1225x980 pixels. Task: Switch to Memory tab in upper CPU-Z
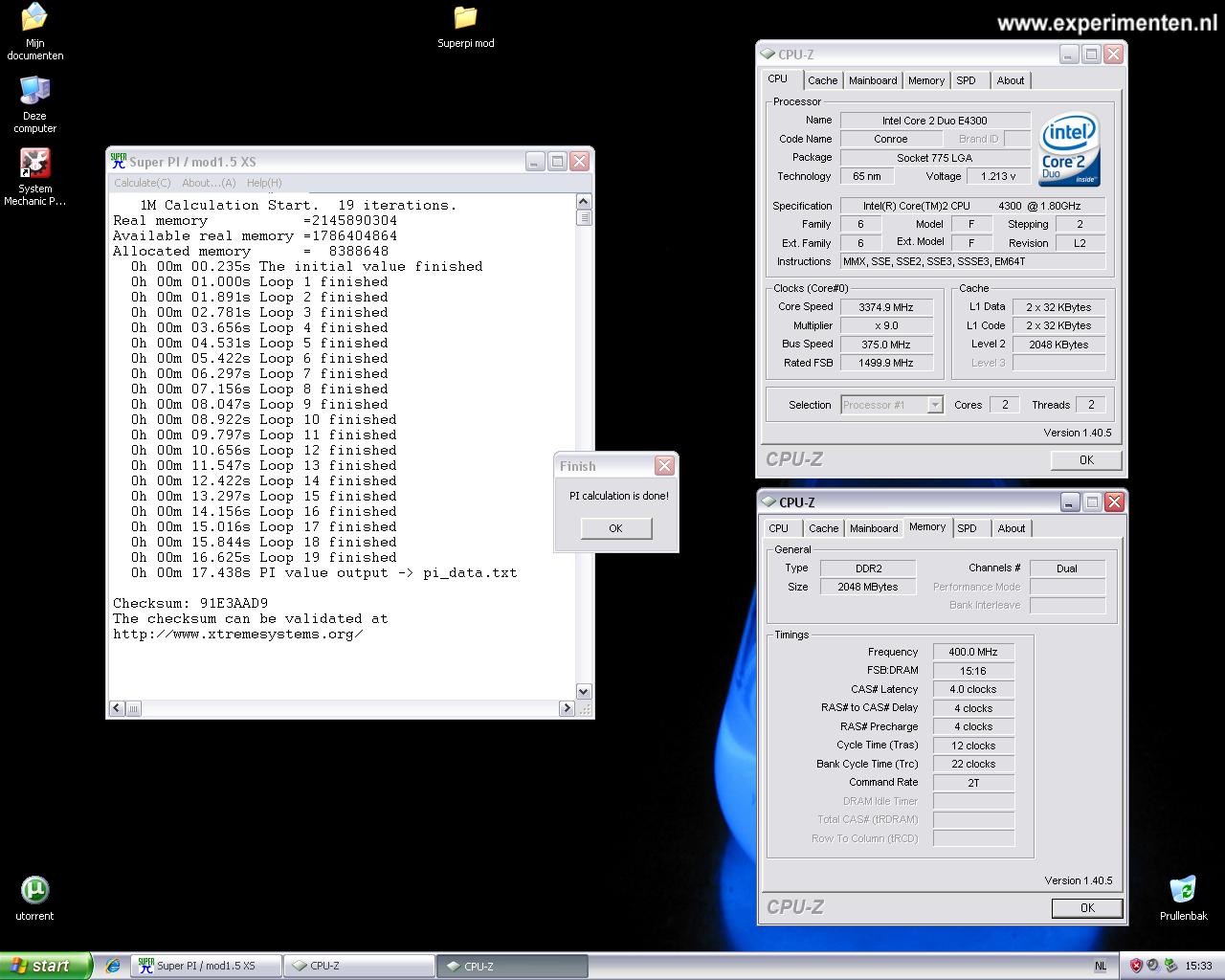pos(926,80)
